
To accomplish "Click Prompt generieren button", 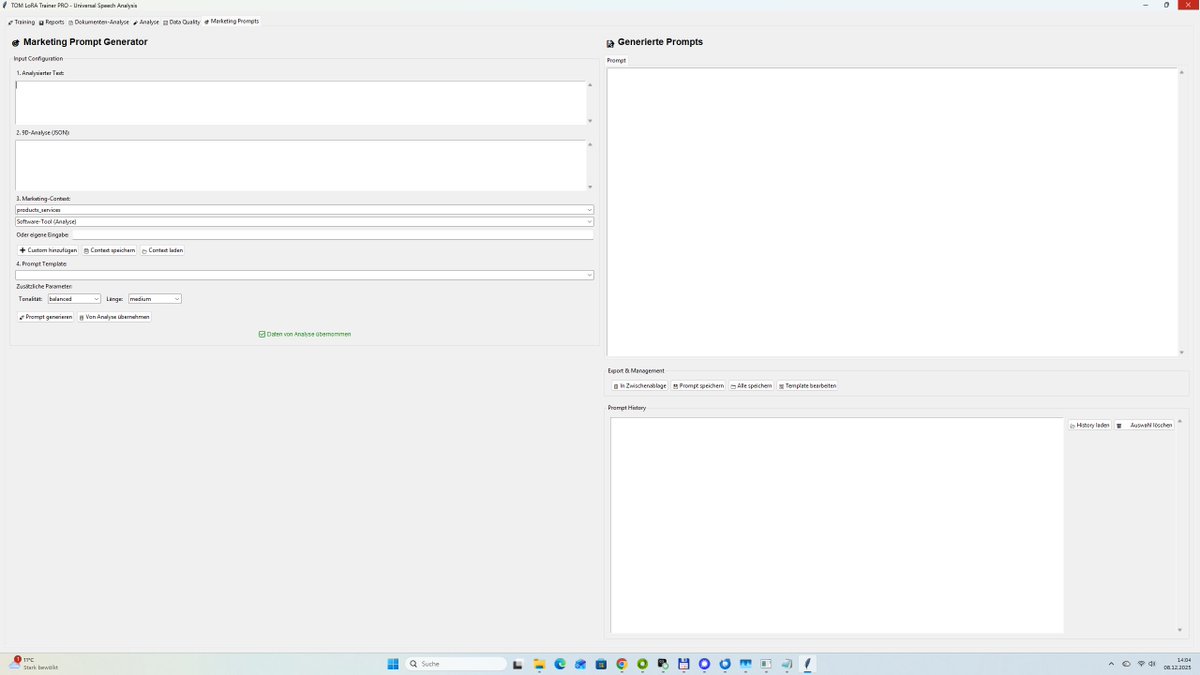I will 46,316.
